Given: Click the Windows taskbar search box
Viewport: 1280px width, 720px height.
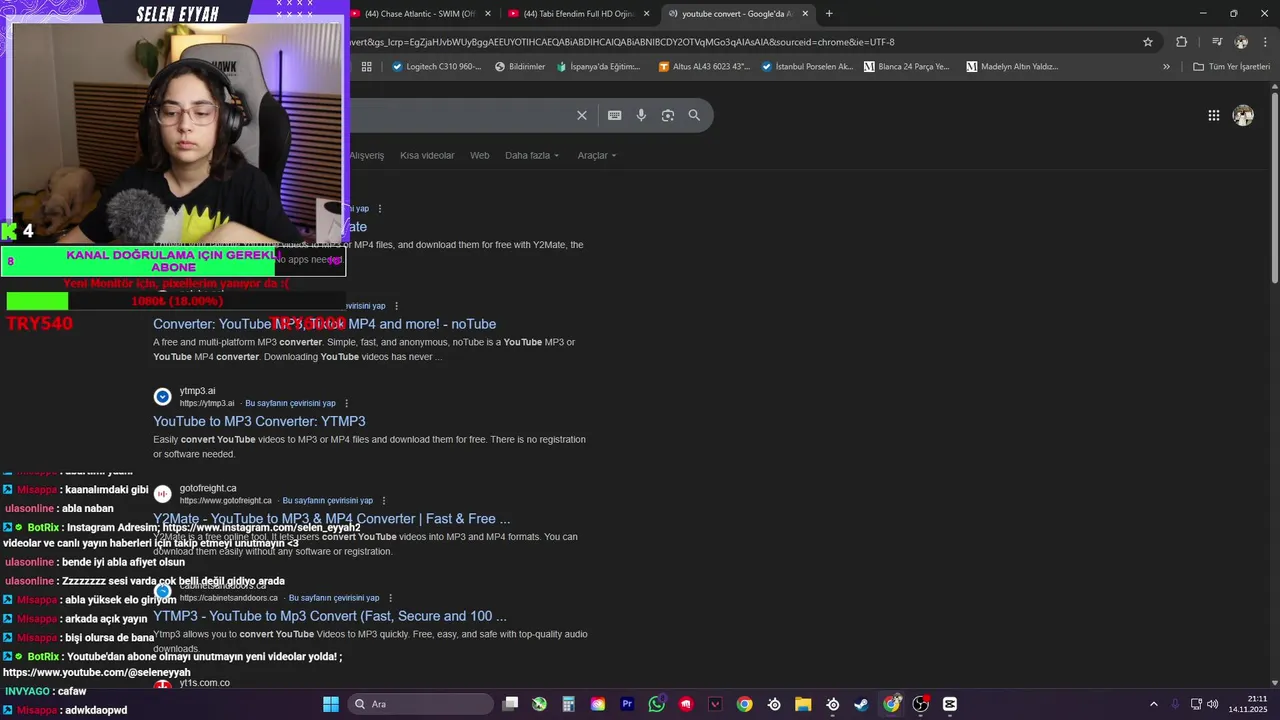Looking at the screenshot, I should coord(421,704).
